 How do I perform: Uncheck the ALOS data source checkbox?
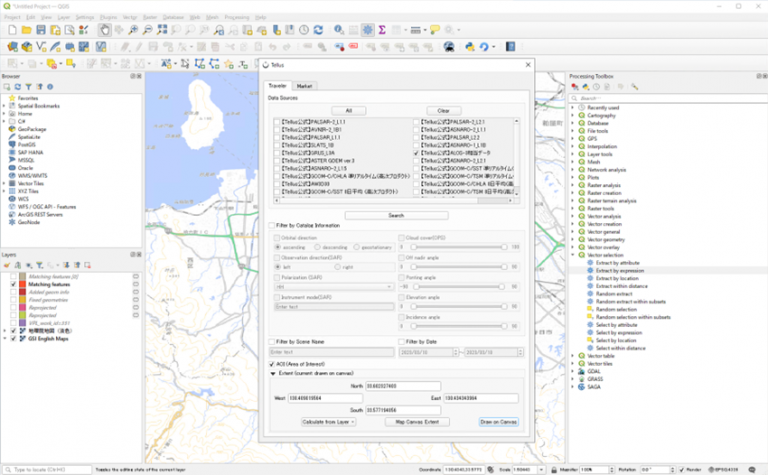coord(416,153)
